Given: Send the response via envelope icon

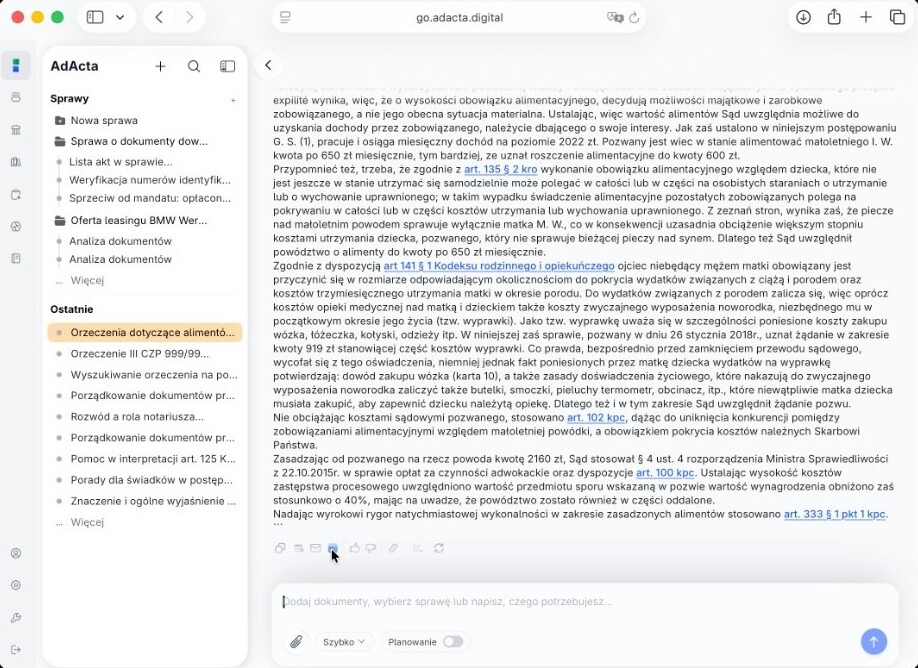Looking at the screenshot, I should click(x=316, y=548).
